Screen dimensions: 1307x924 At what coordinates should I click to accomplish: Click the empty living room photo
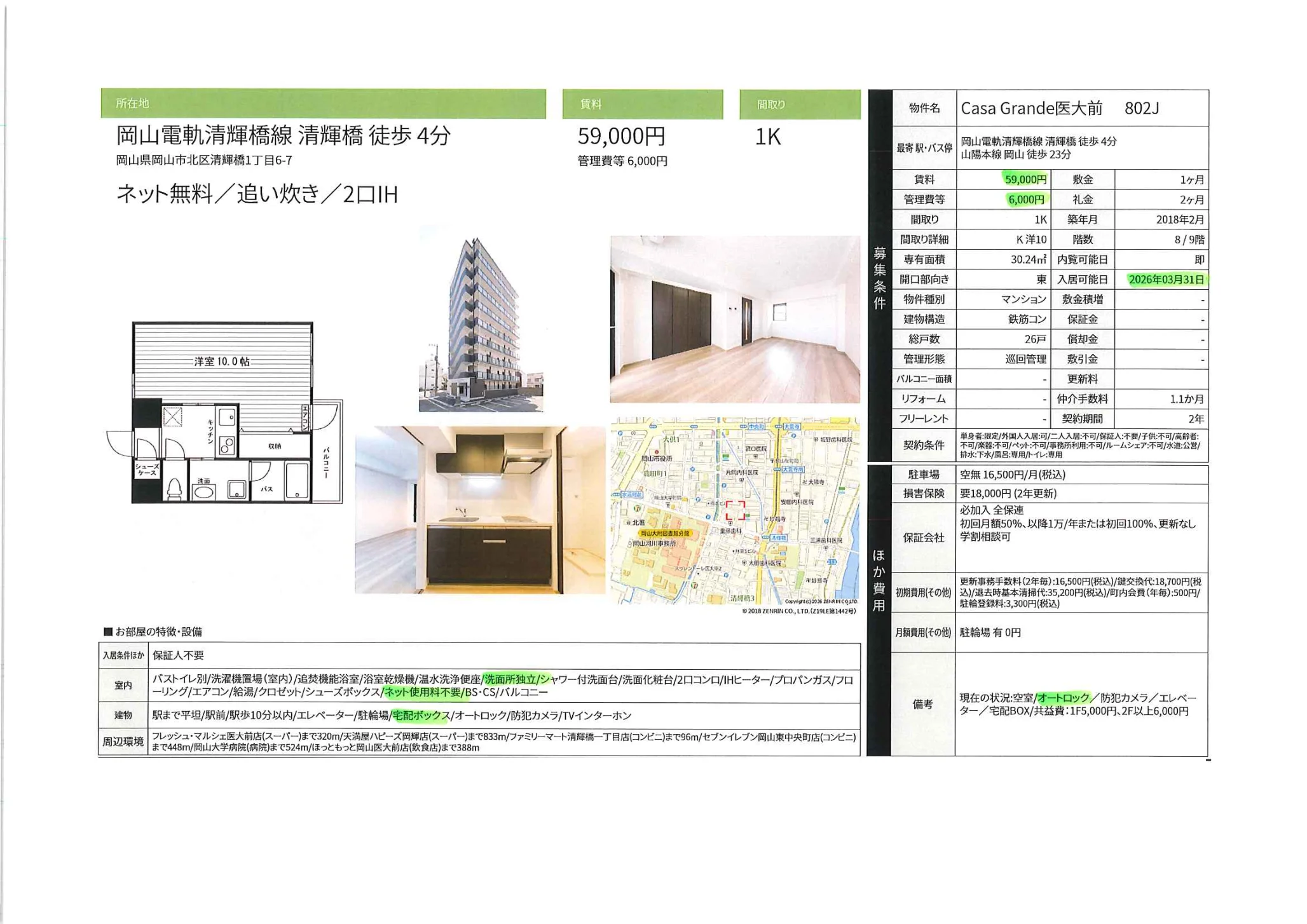click(734, 319)
